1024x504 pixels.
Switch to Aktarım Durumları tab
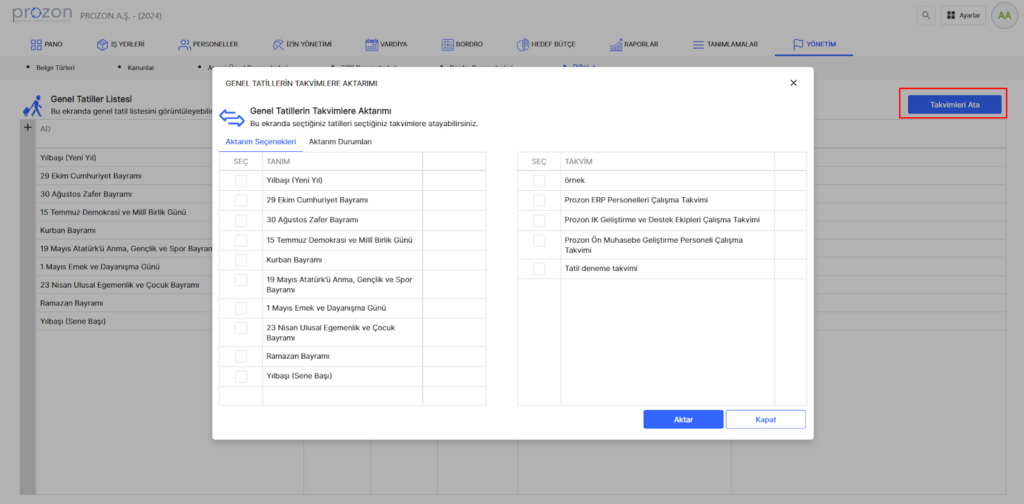(340, 142)
